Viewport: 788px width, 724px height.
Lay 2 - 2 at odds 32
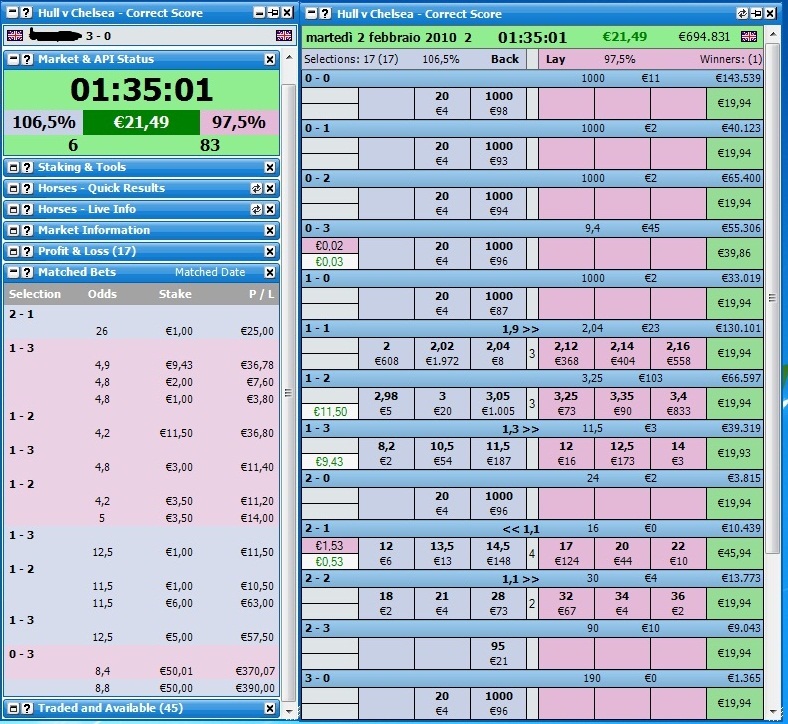(x=566, y=603)
